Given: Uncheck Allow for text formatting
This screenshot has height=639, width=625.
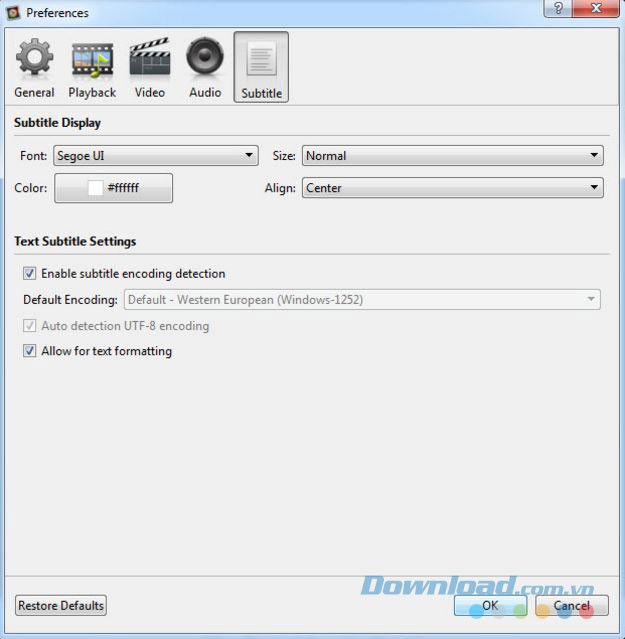Looking at the screenshot, I should coord(30,351).
